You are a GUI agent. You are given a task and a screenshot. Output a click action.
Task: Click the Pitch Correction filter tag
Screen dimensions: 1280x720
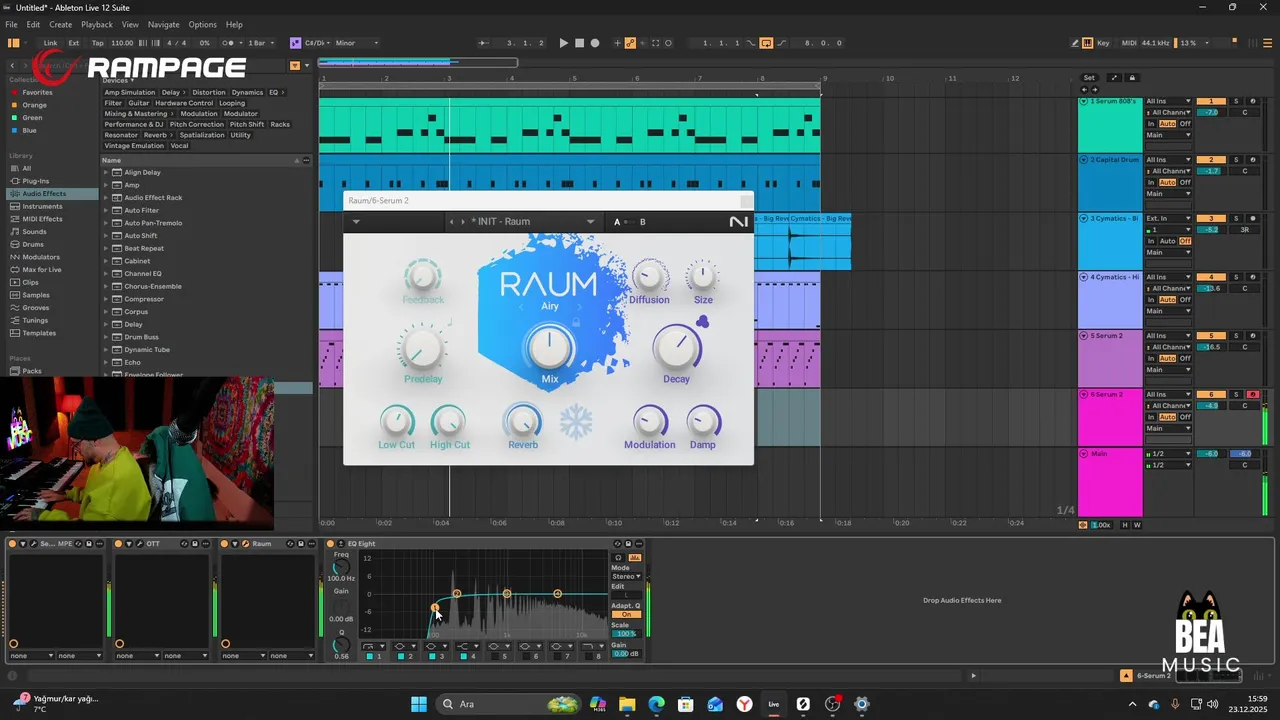197,124
